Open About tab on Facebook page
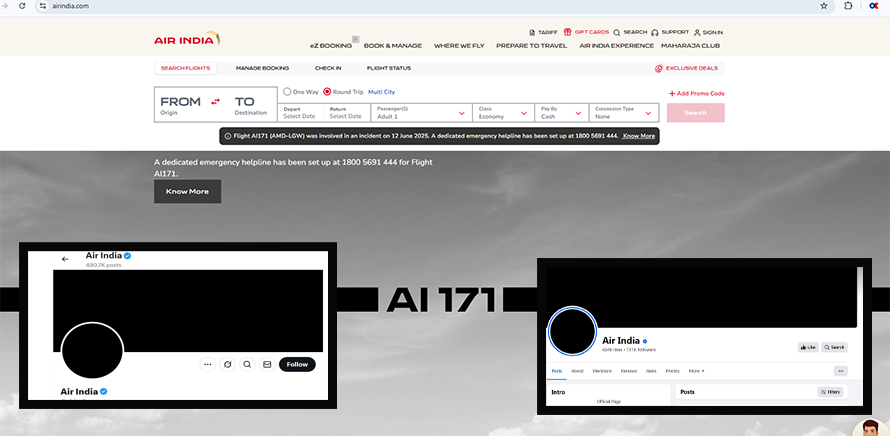Viewport: 890px width, 436px height. click(x=577, y=371)
